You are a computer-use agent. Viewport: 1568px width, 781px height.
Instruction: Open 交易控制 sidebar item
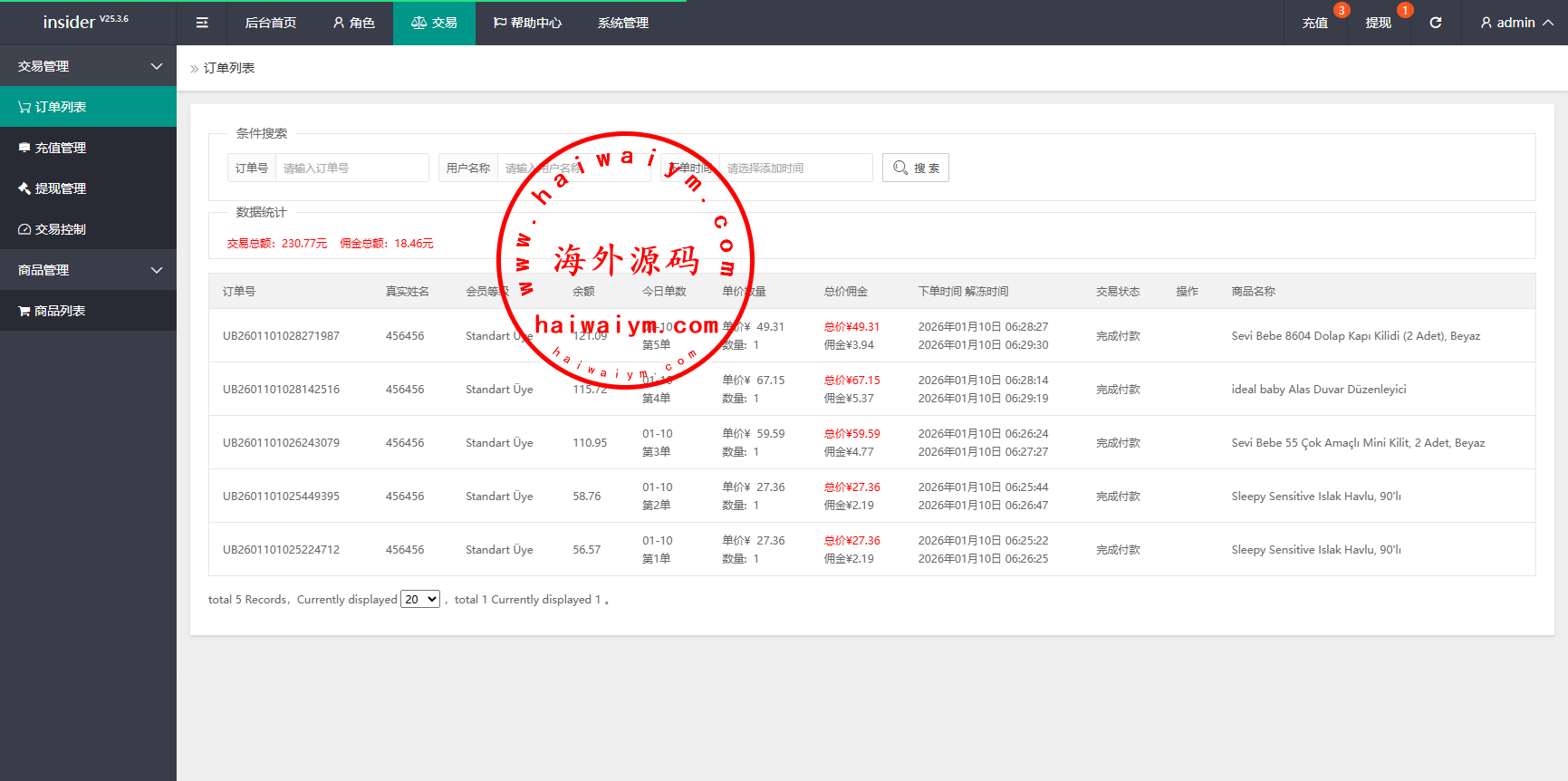88,229
